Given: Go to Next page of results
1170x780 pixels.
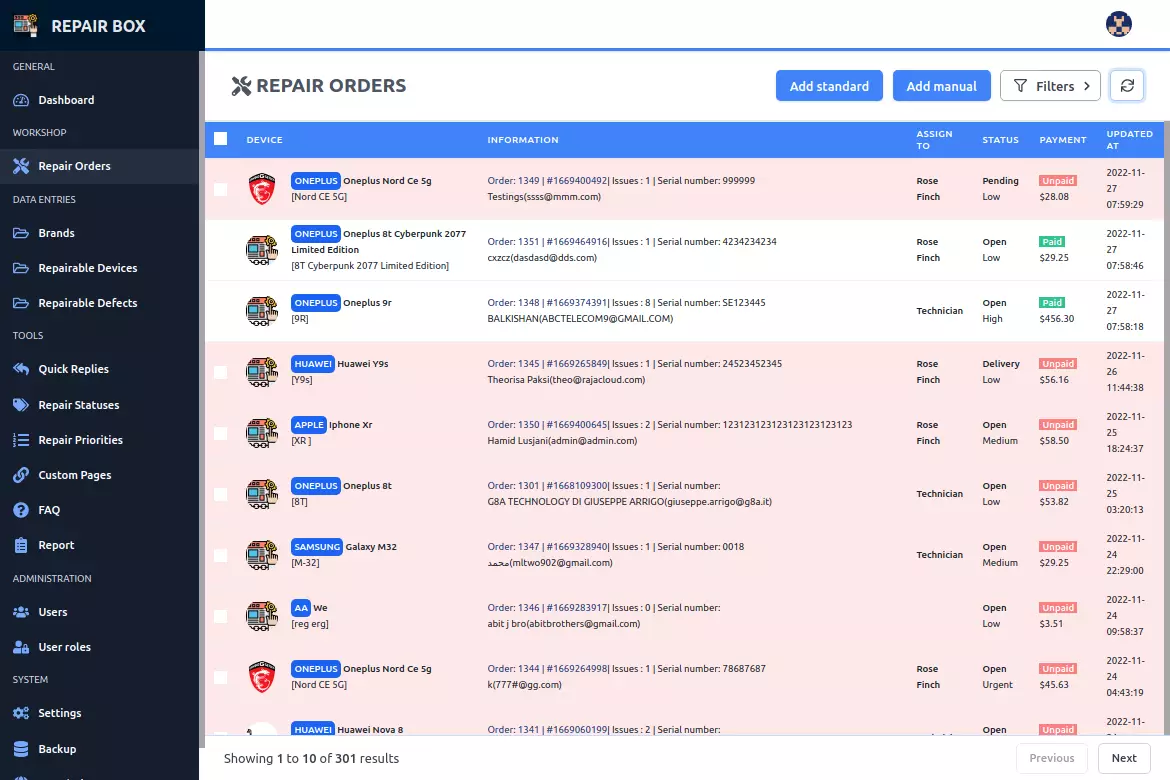Looking at the screenshot, I should click(1124, 758).
